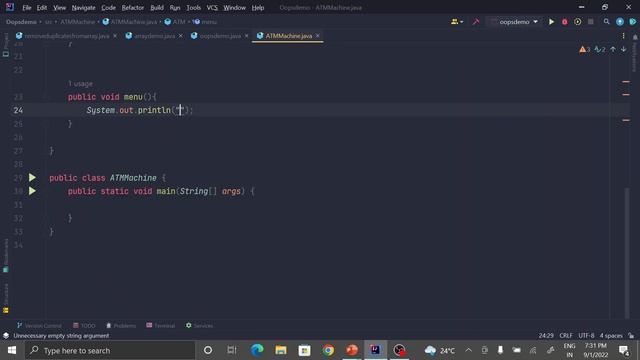Open the Navigate menu
This screenshot has width=640, height=360.
click(x=83, y=8)
